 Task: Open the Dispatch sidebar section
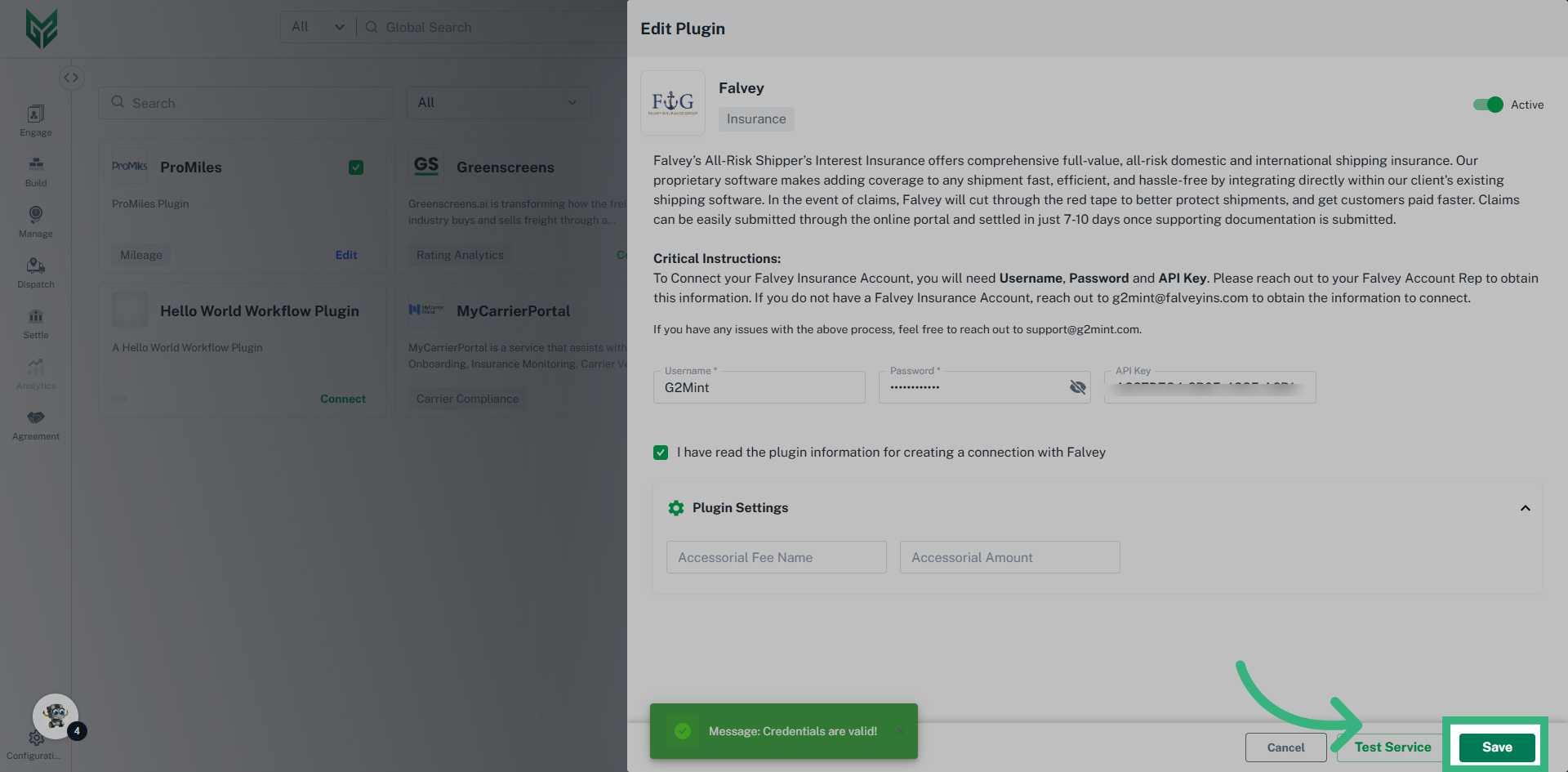[x=36, y=272]
